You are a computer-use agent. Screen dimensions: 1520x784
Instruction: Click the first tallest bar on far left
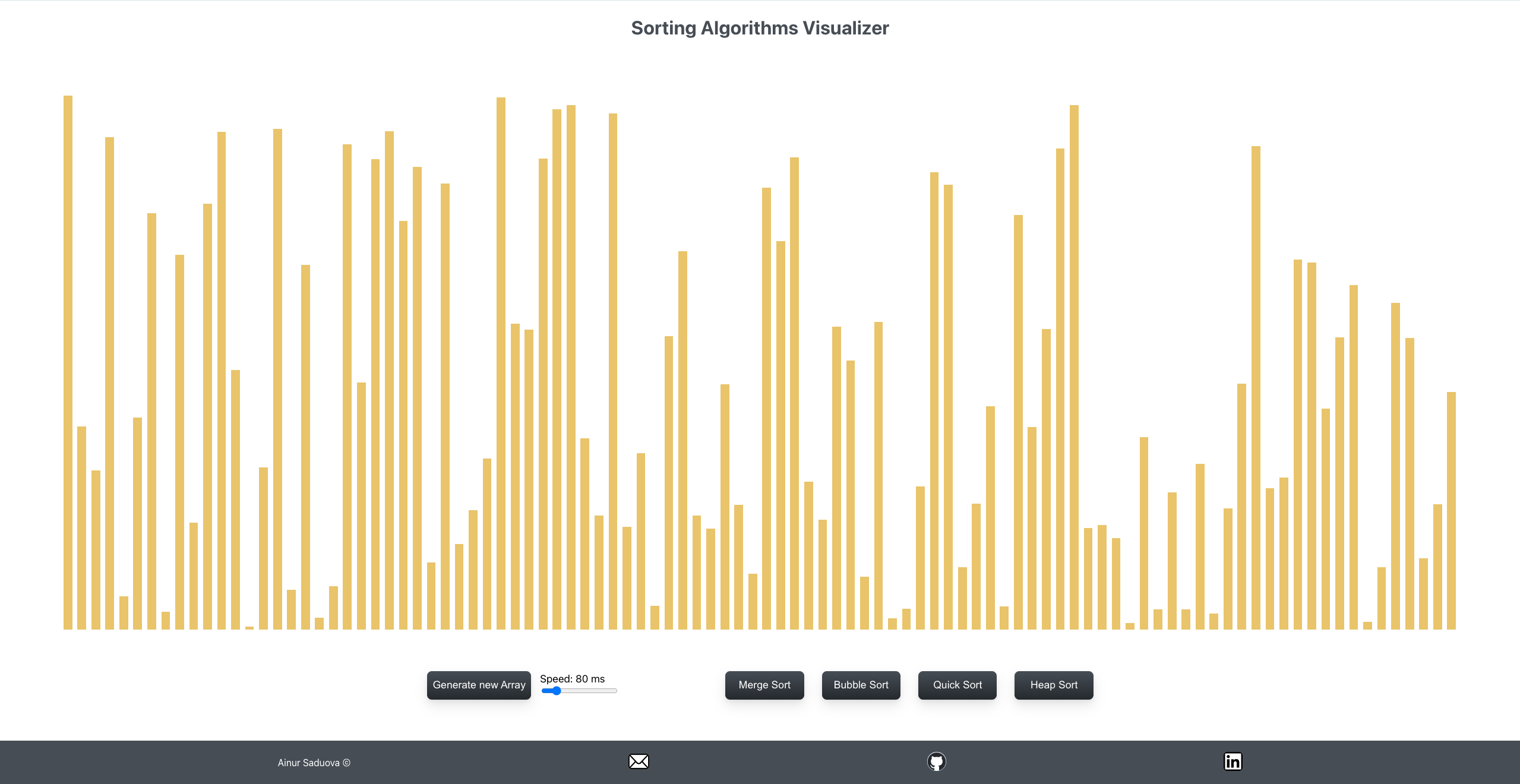[x=68, y=362]
